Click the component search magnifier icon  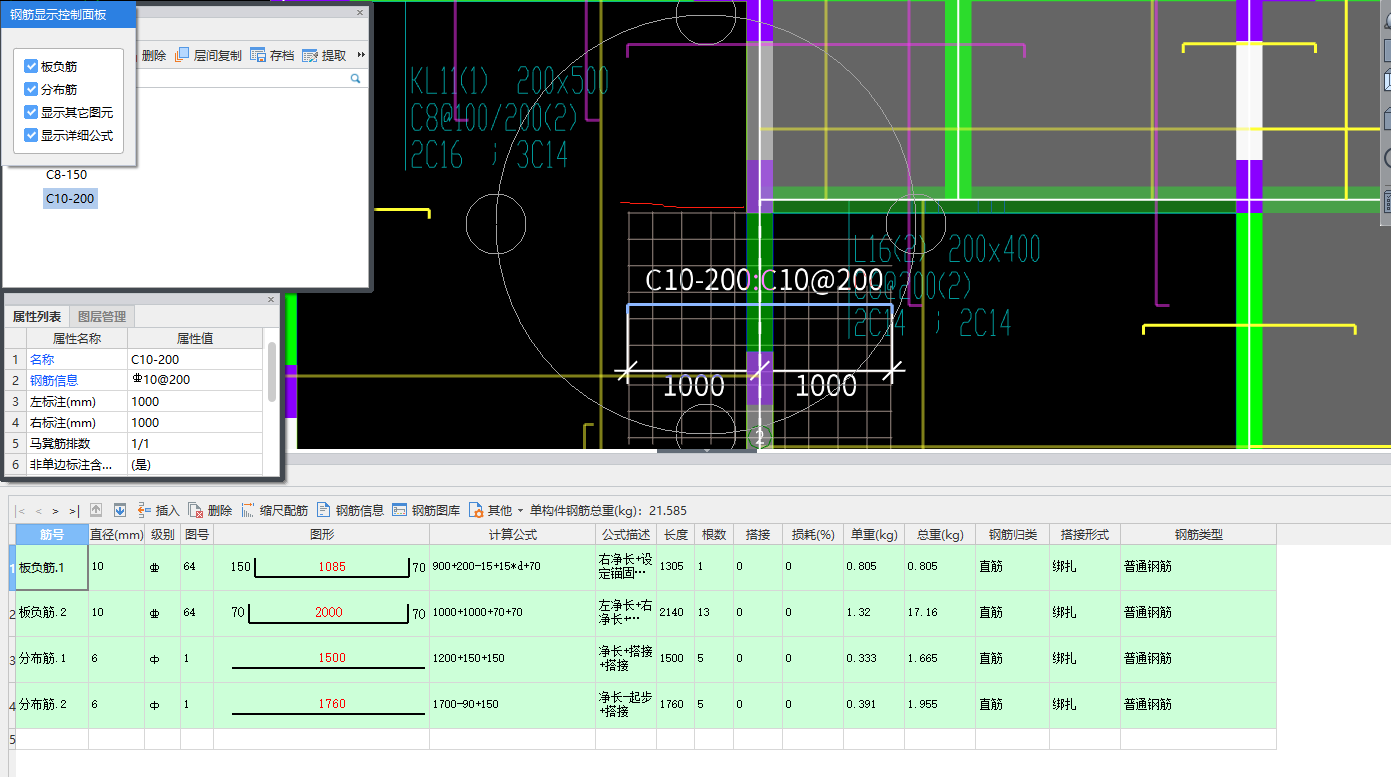(355, 78)
